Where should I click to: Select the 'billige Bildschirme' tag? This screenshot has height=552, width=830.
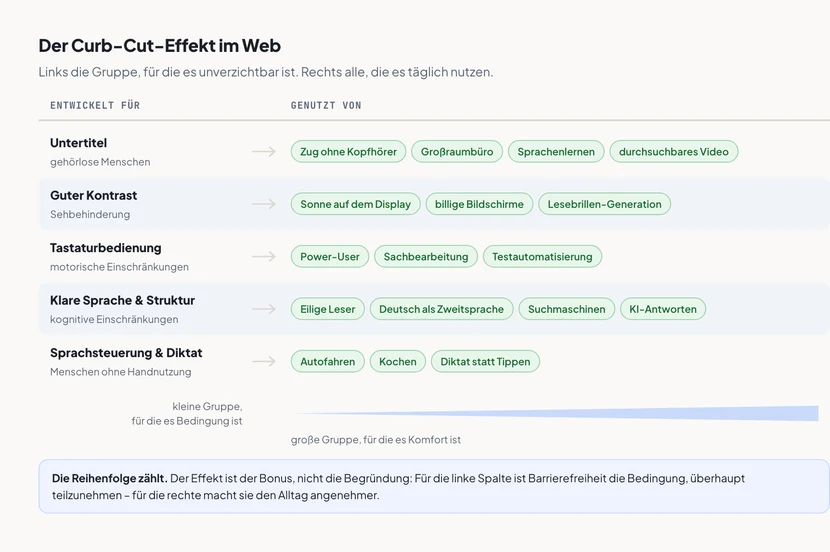(x=479, y=204)
